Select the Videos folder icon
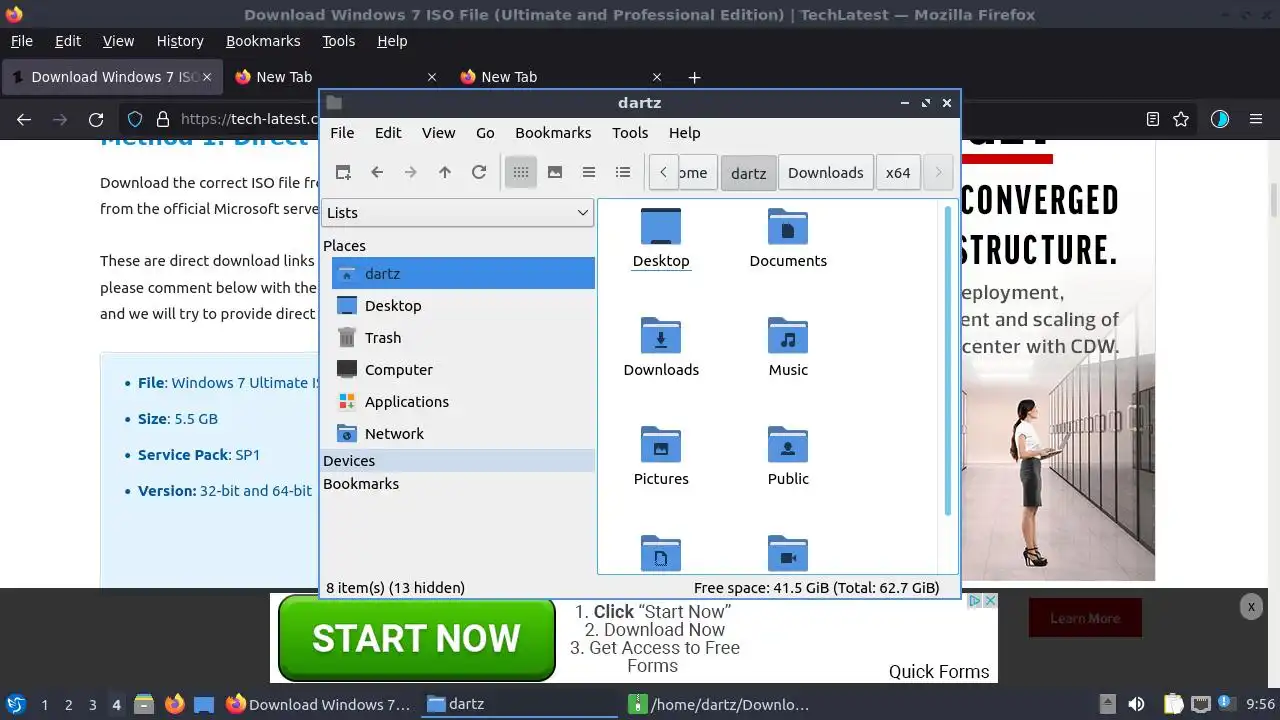 (788, 553)
